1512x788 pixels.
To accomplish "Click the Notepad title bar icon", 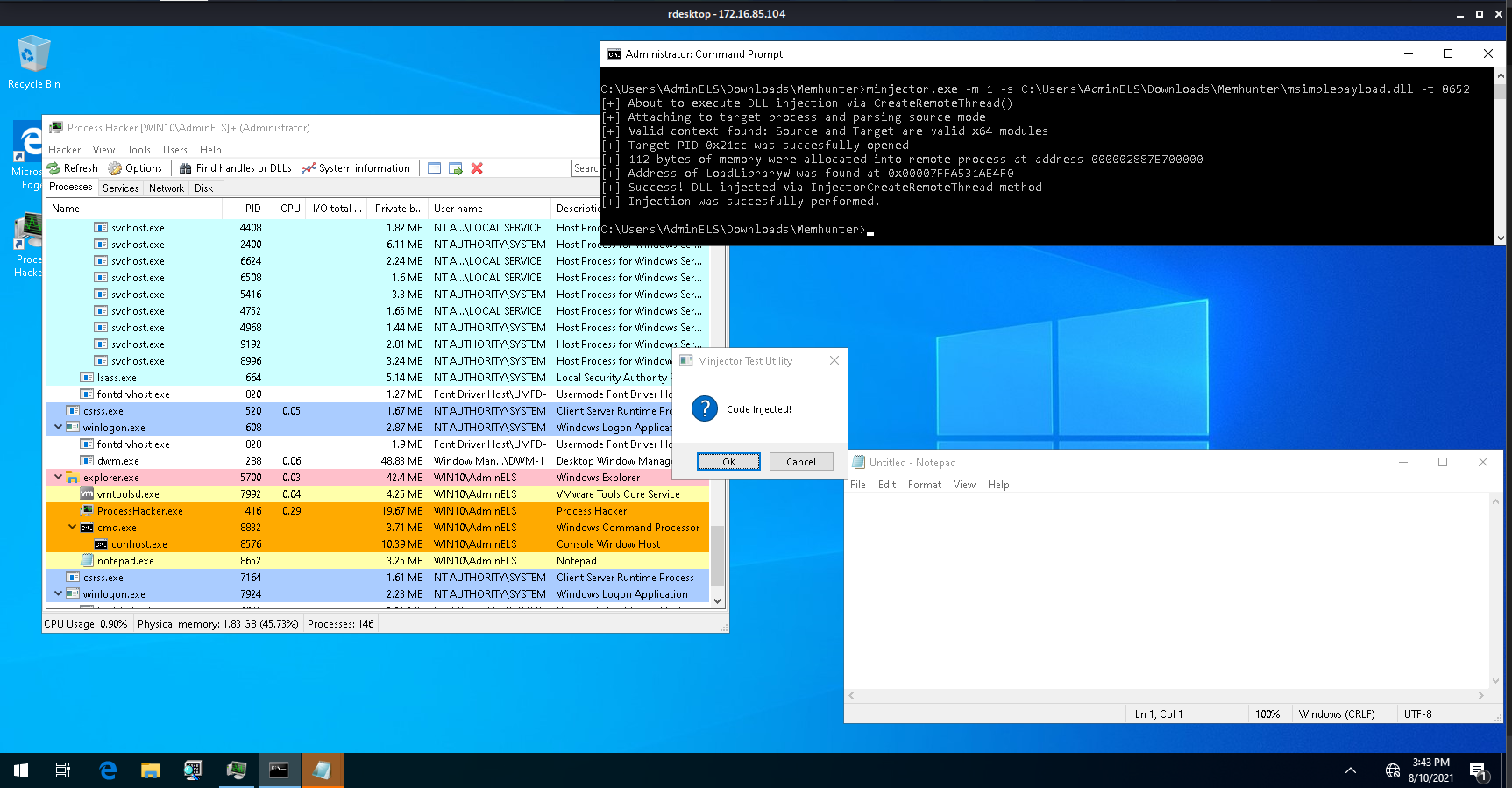I will 859,463.
